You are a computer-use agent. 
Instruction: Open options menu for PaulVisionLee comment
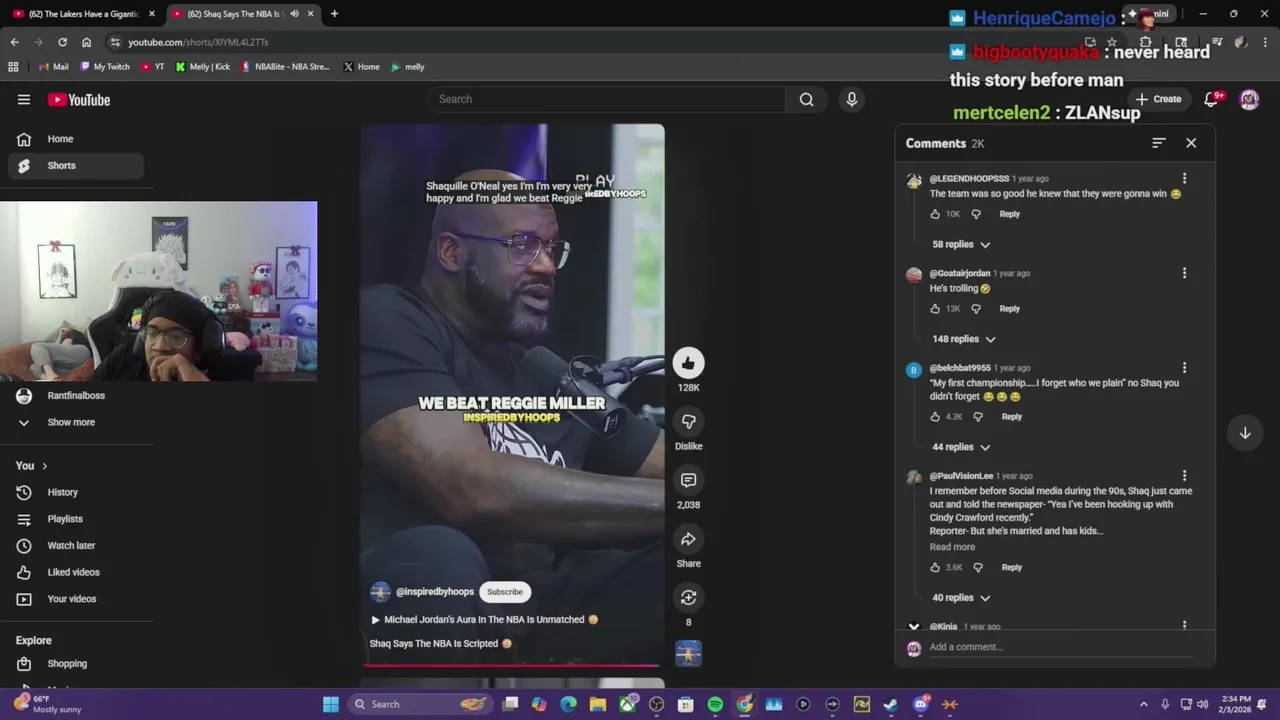1184,476
